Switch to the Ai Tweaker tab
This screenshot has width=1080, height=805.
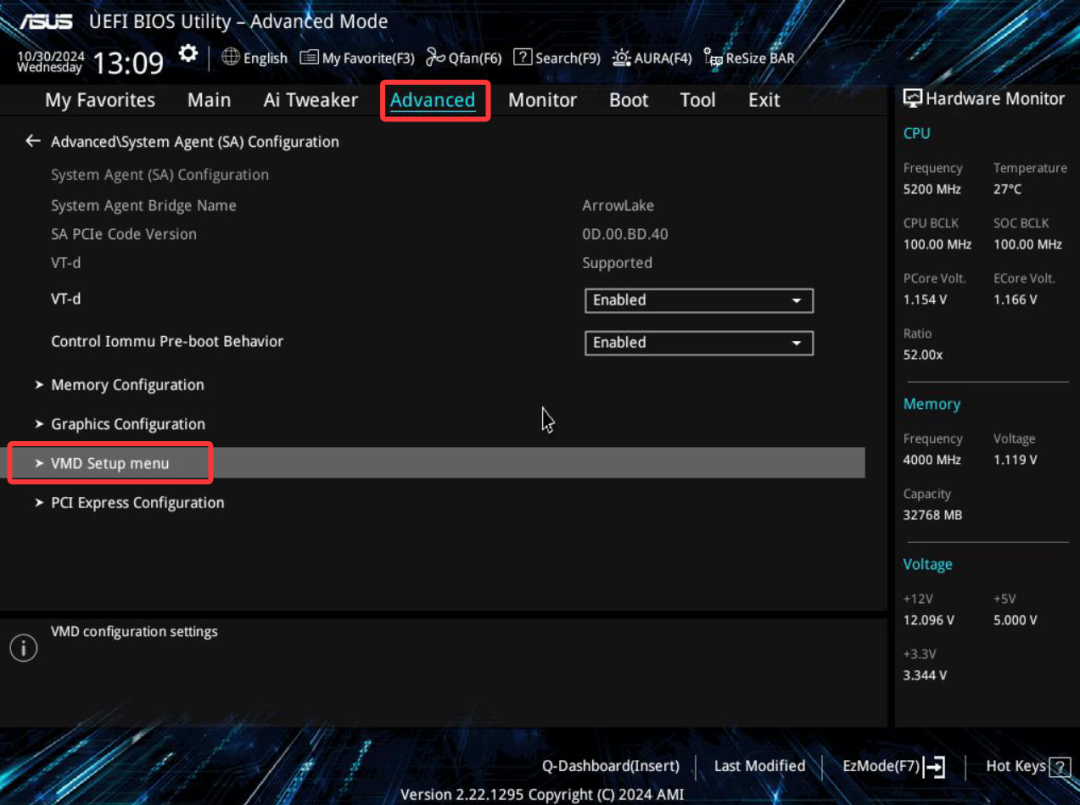pyautogui.click(x=310, y=100)
